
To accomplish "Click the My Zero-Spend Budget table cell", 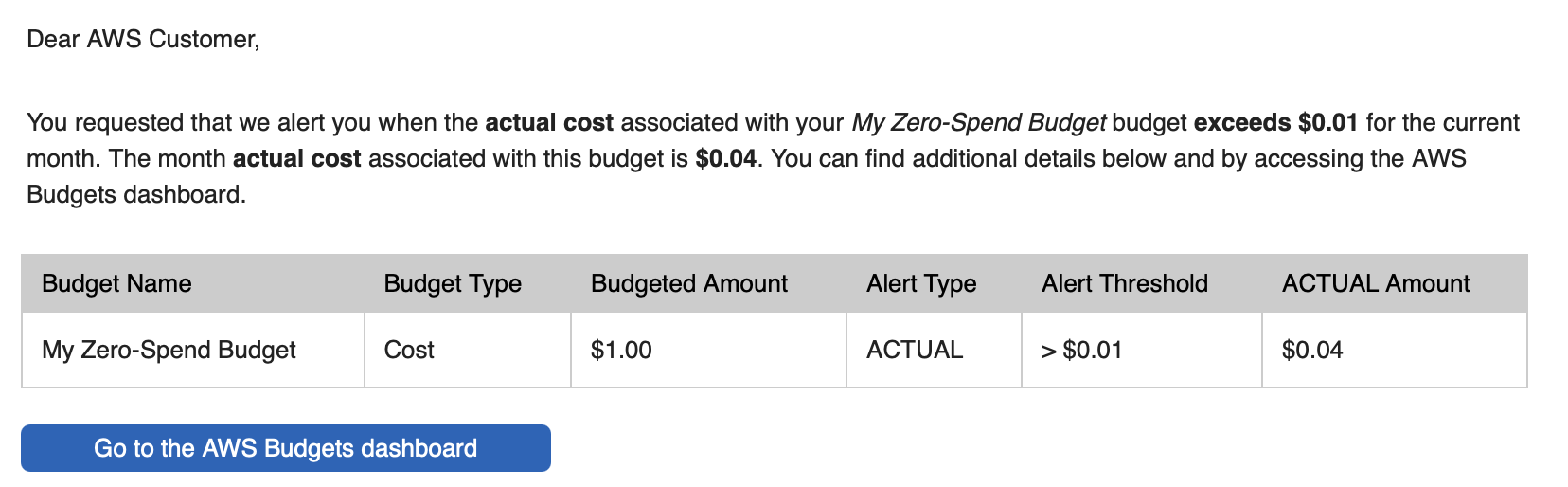I will pyautogui.click(x=169, y=350).
